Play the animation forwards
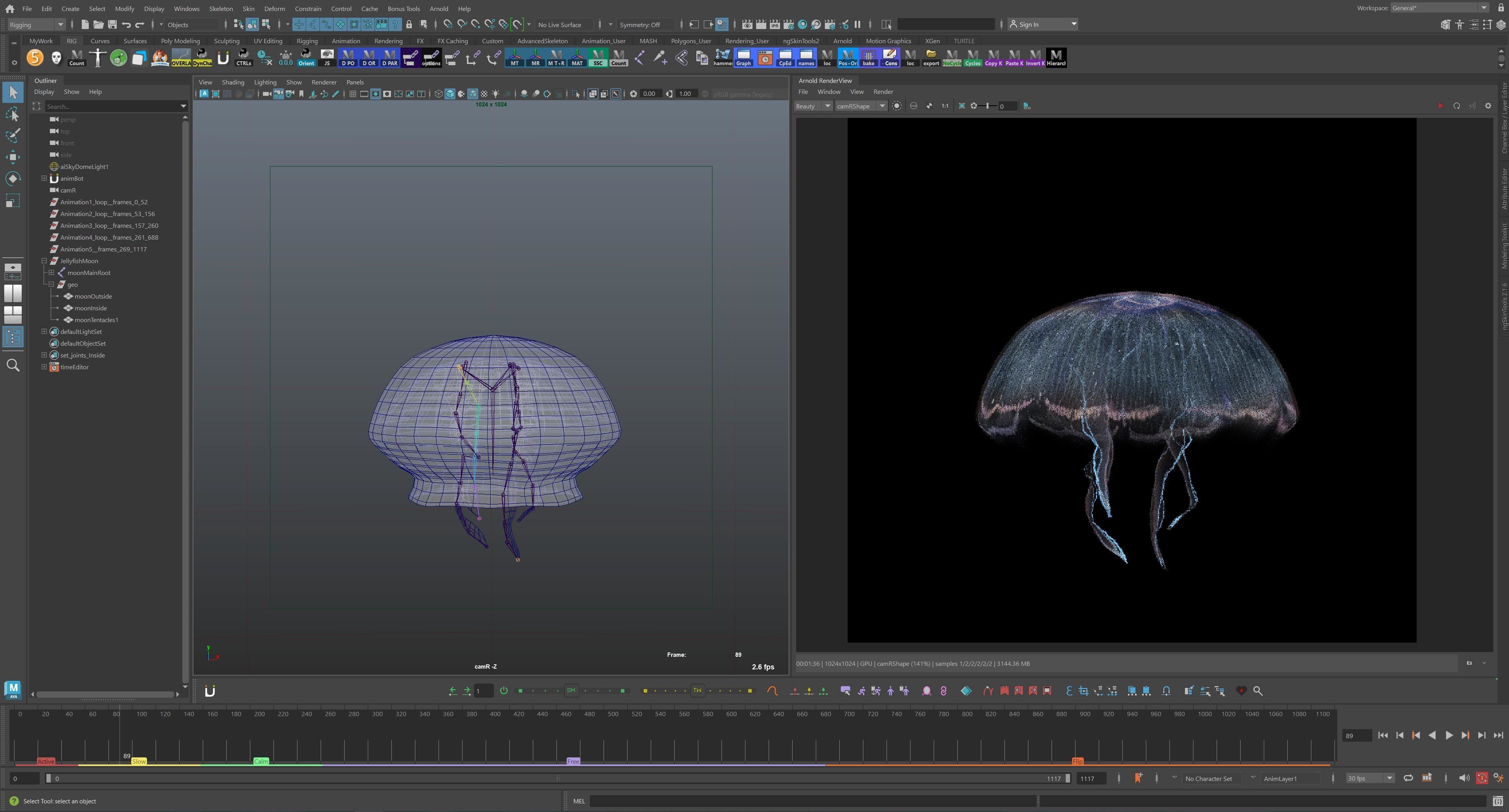Image resolution: width=1509 pixels, height=812 pixels. pyautogui.click(x=1448, y=735)
